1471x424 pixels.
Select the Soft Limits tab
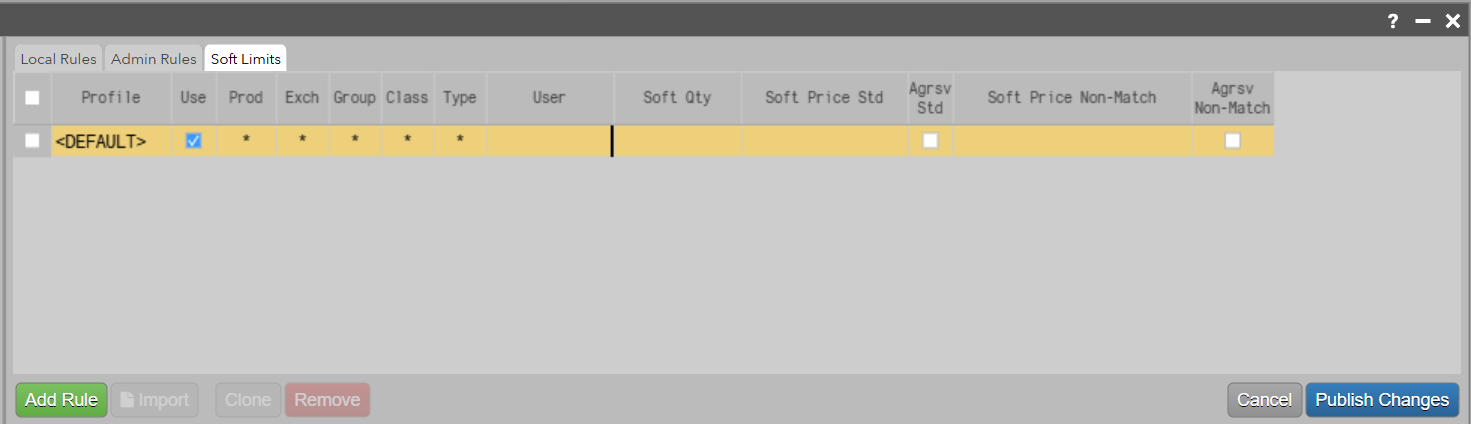[246, 59]
